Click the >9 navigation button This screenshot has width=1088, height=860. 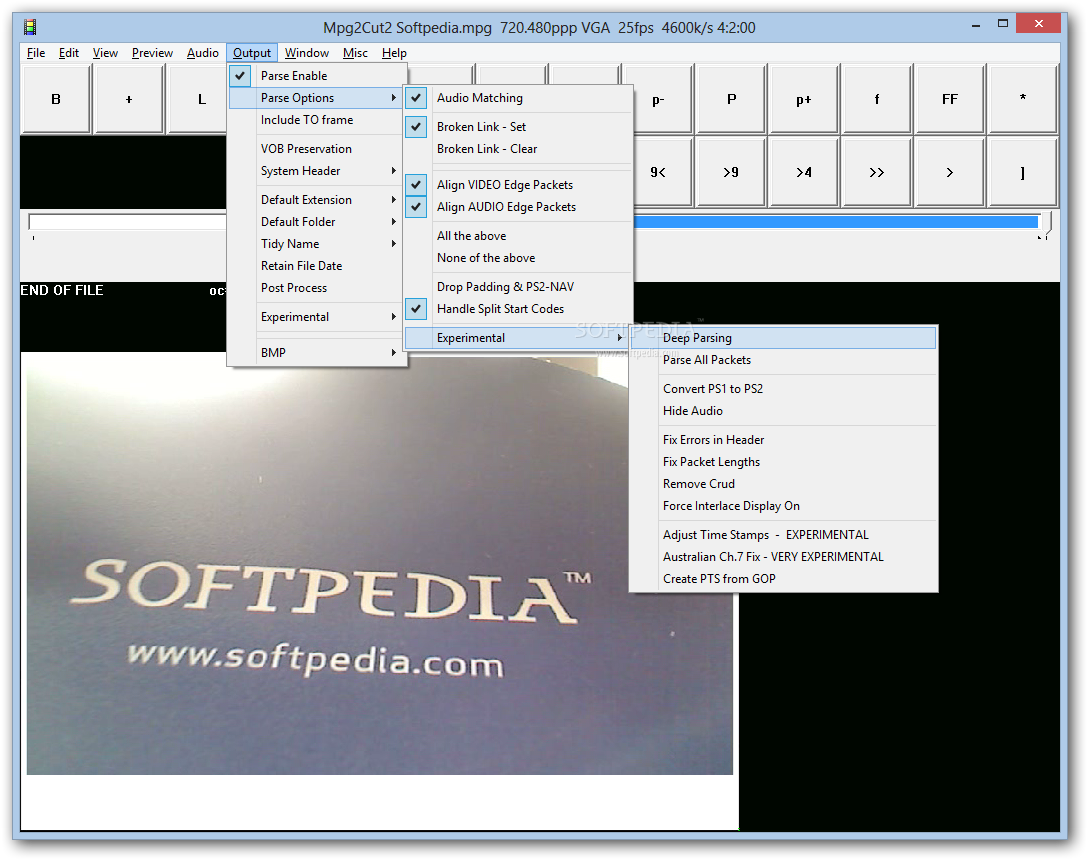(731, 172)
